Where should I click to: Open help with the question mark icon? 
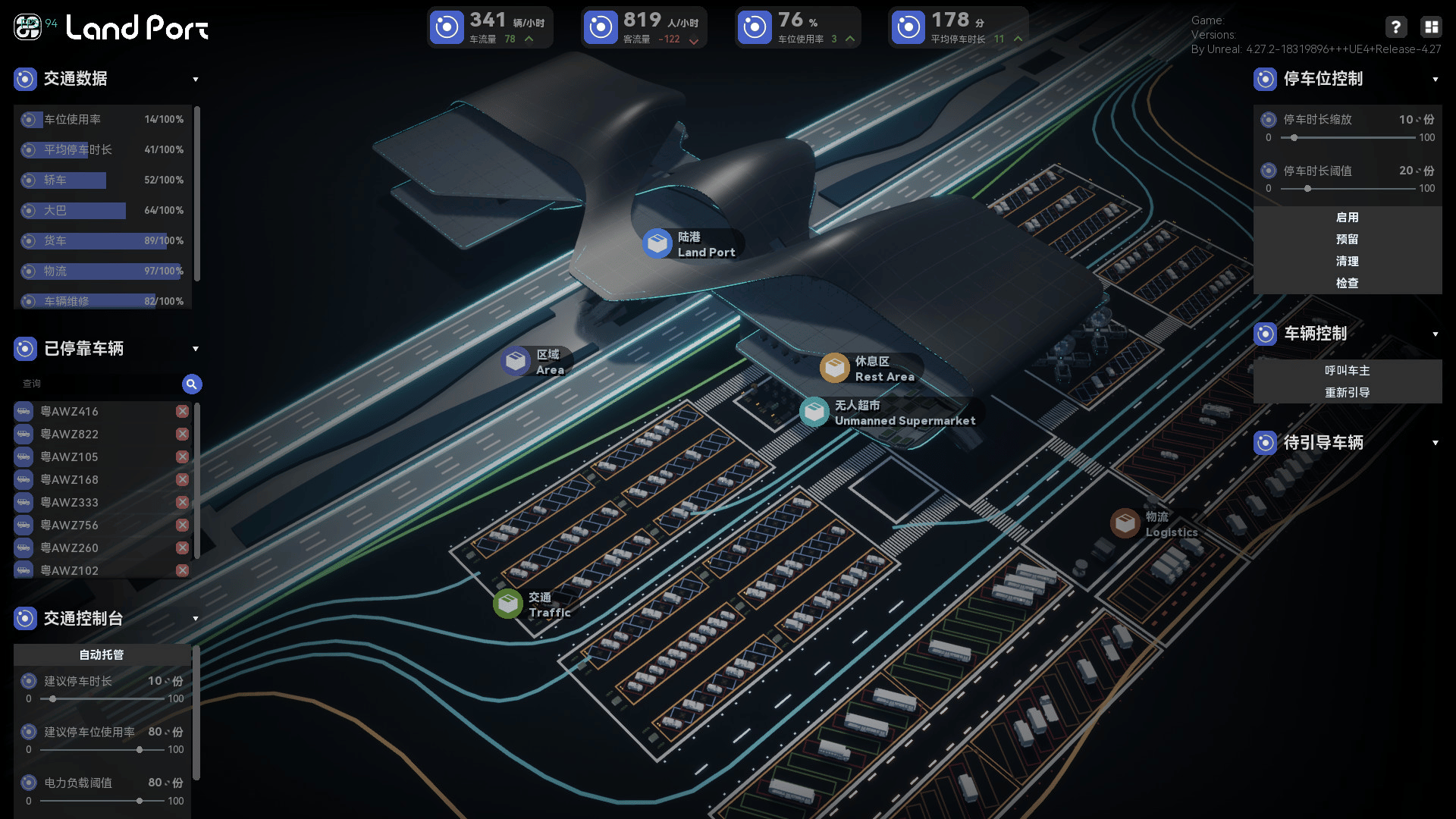coord(1396,27)
